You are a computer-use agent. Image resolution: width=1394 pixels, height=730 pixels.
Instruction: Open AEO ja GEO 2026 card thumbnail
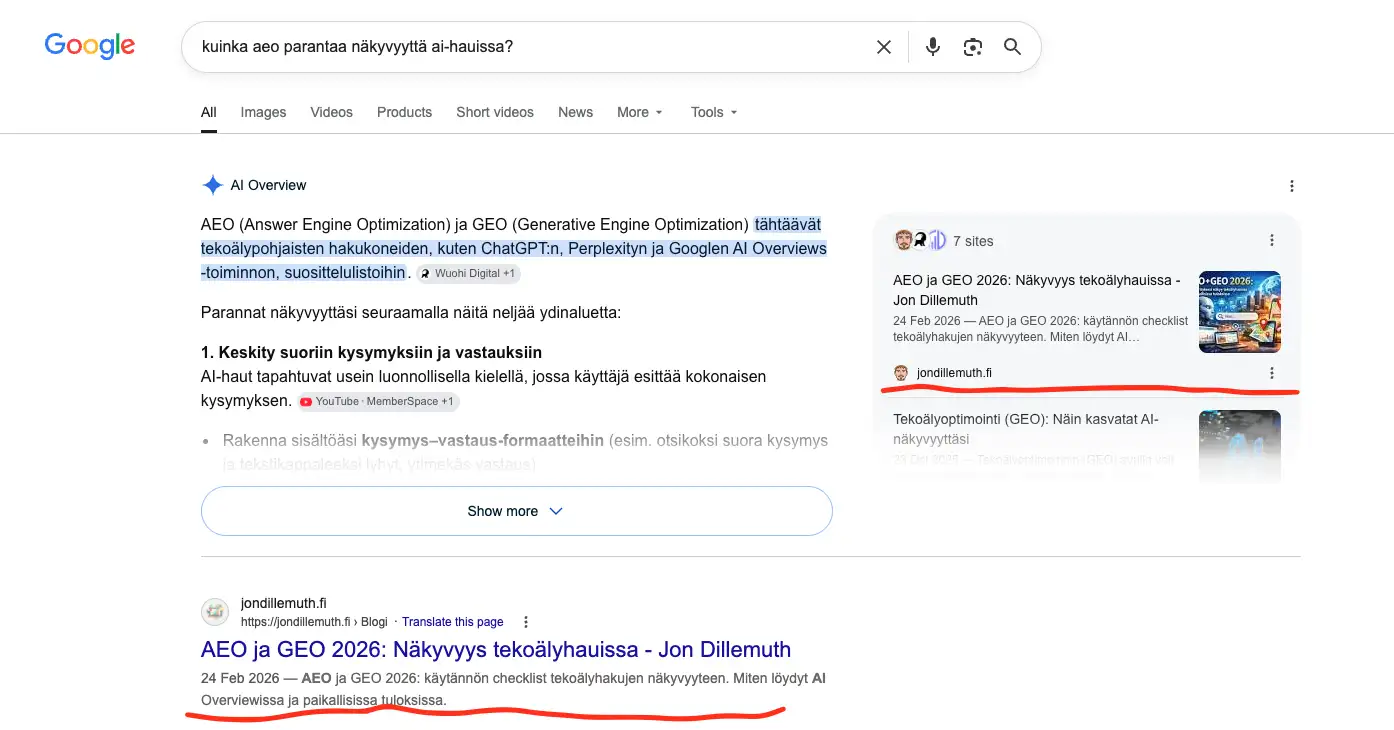[1240, 311]
